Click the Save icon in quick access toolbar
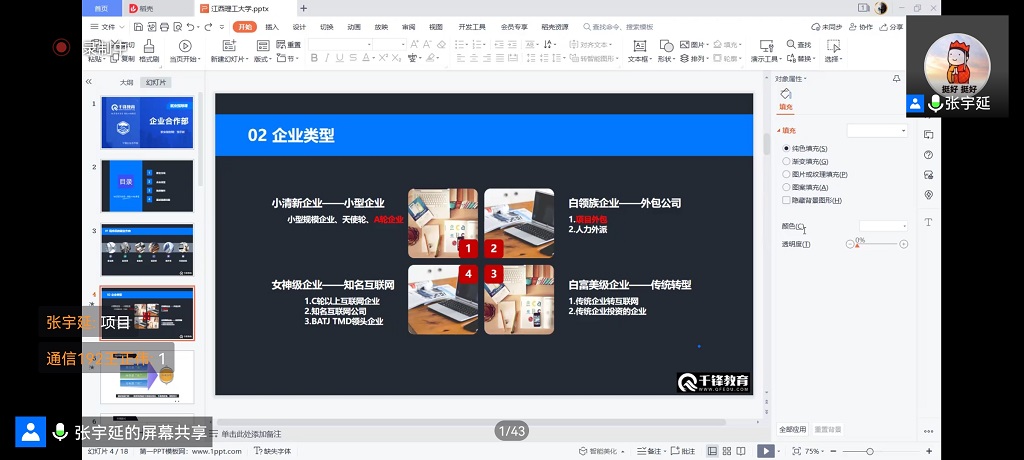Screen dimensions: 1024x460 point(138,27)
